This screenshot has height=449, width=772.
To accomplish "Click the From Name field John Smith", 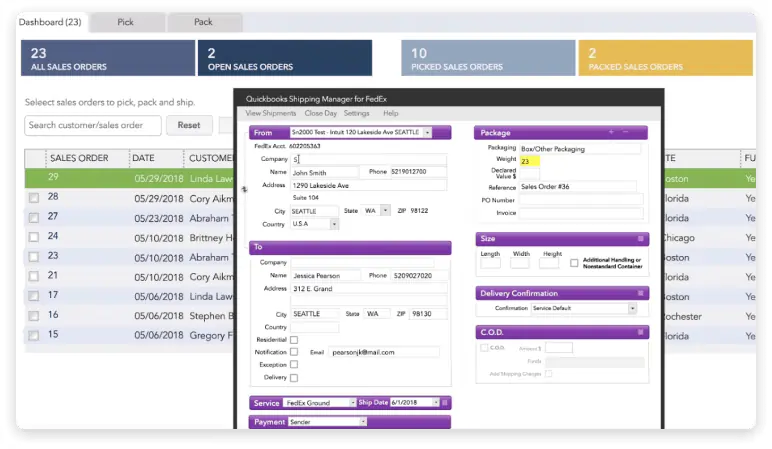I will [324, 172].
